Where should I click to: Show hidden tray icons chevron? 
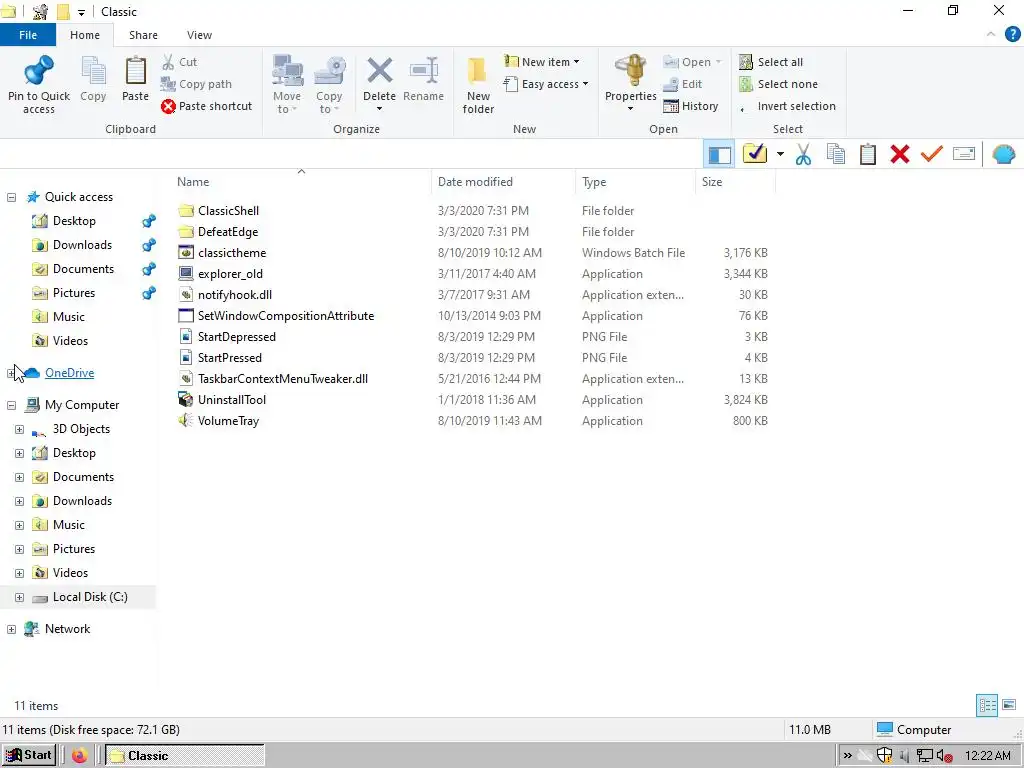847,756
